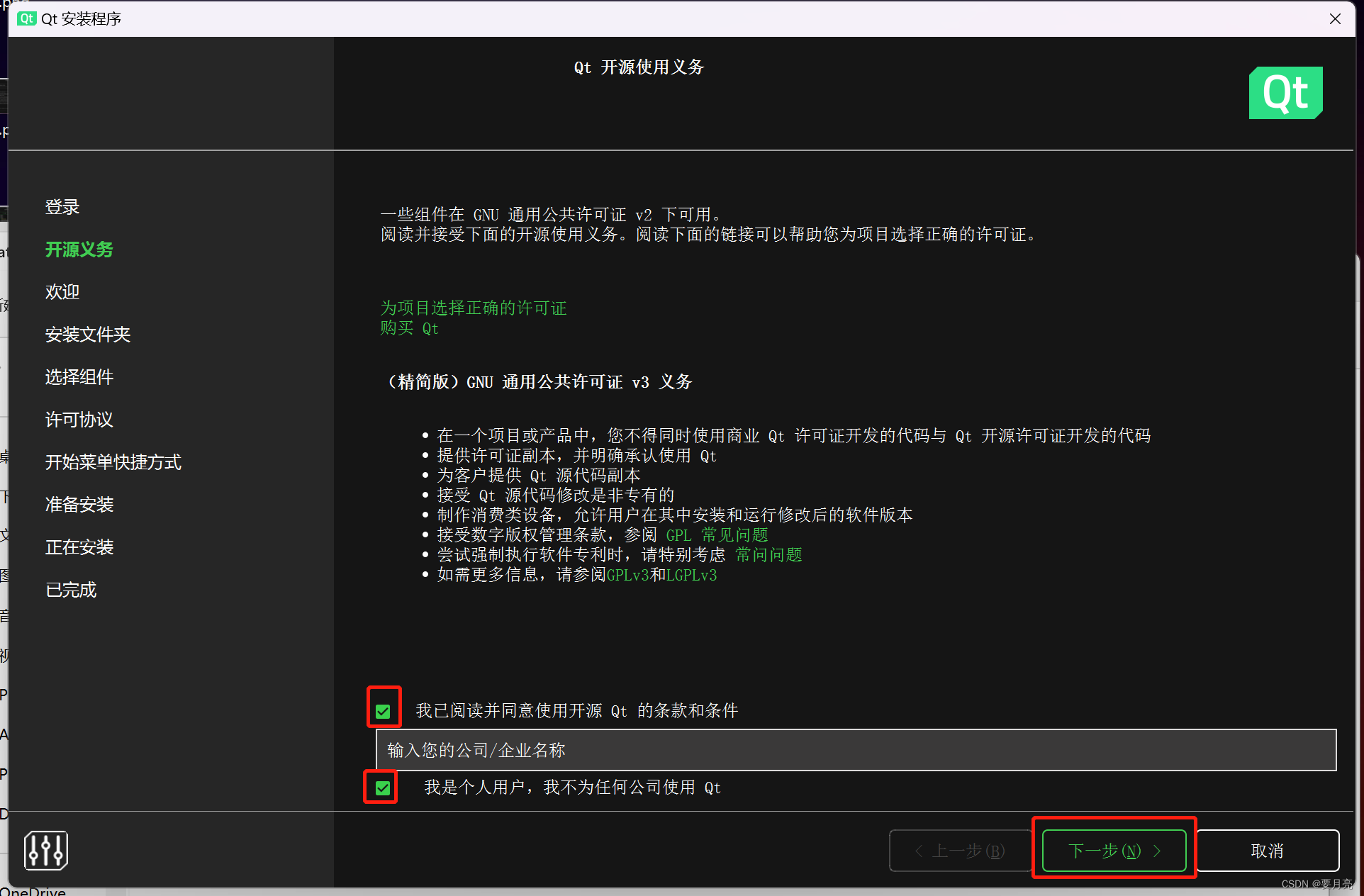Select 许可协议 step in sidebar
Image resolution: width=1364 pixels, height=896 pixels.
point(79,420)
